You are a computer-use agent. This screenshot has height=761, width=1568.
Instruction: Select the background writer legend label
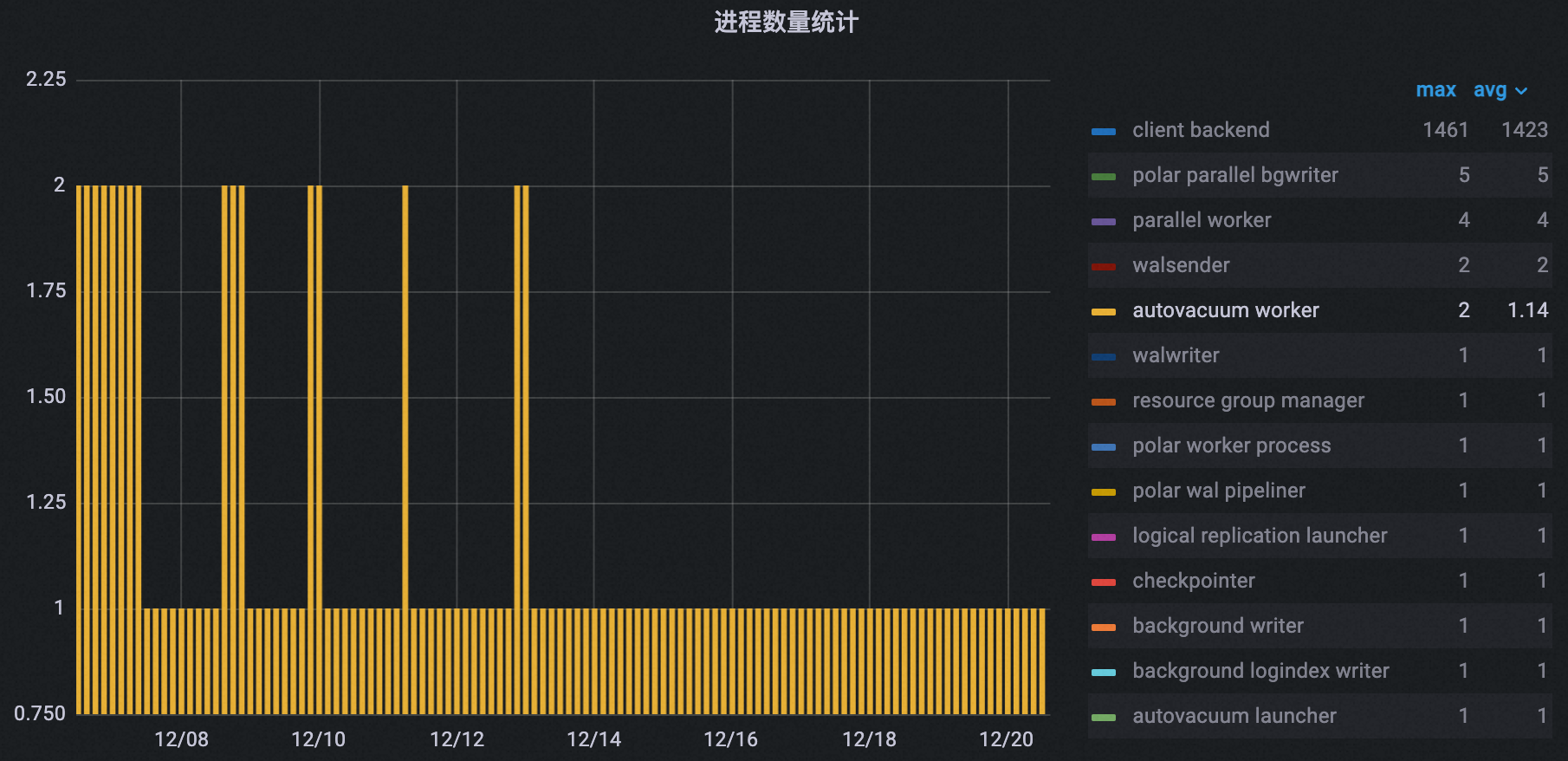(x=1218, y=626)
